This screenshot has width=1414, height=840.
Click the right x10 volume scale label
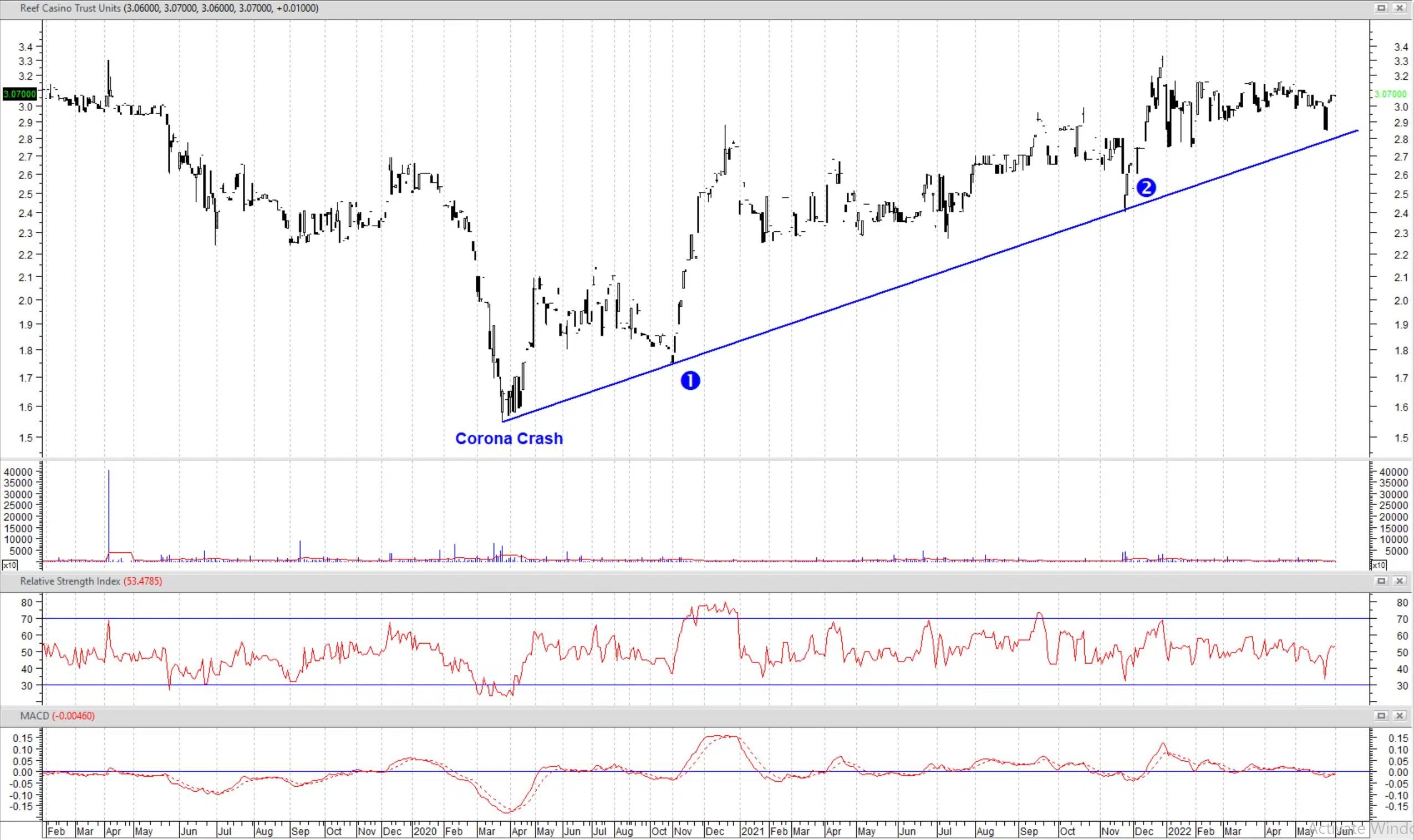point(1378,565)
